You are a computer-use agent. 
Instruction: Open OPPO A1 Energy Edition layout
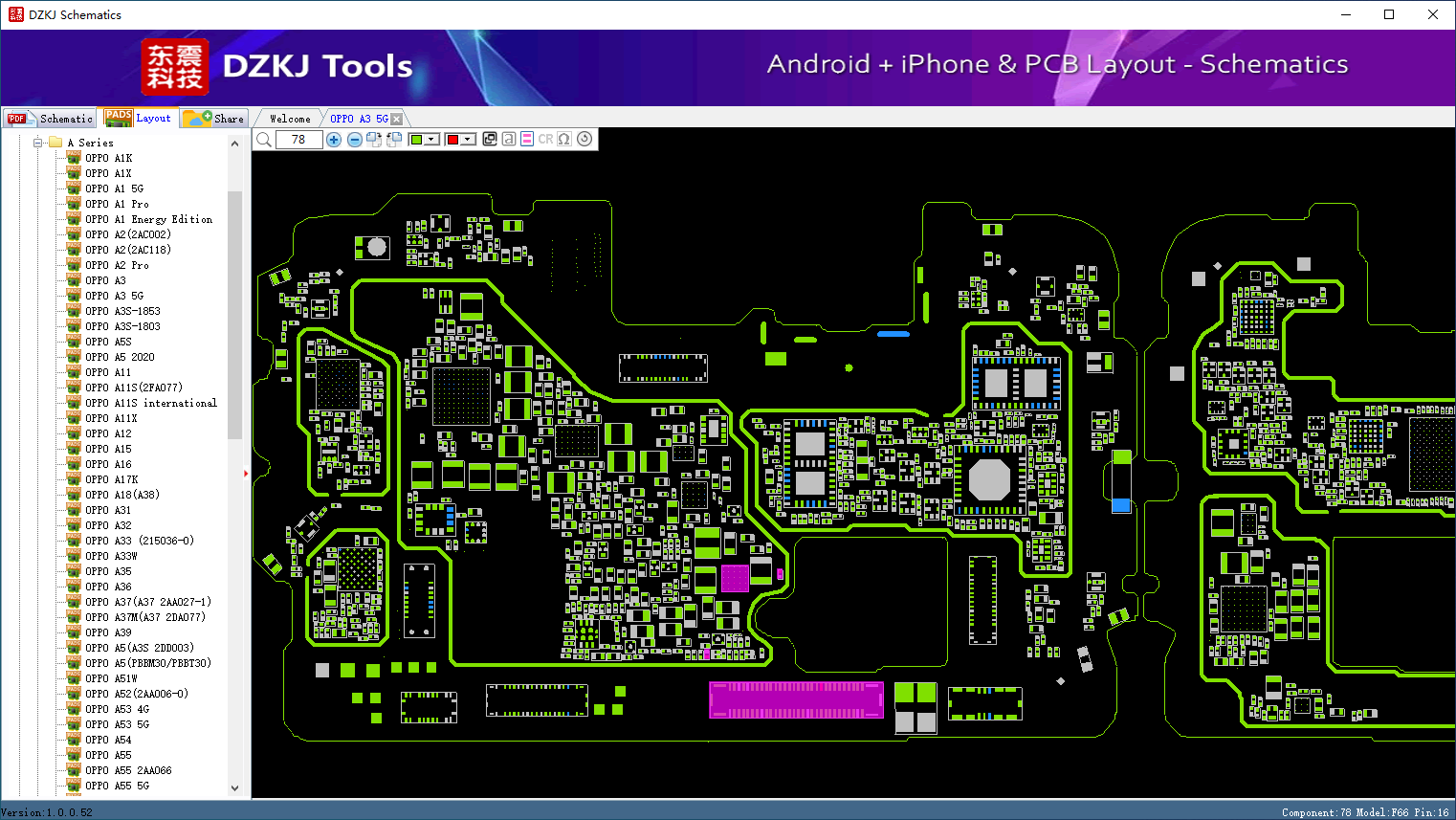(149, 219)
